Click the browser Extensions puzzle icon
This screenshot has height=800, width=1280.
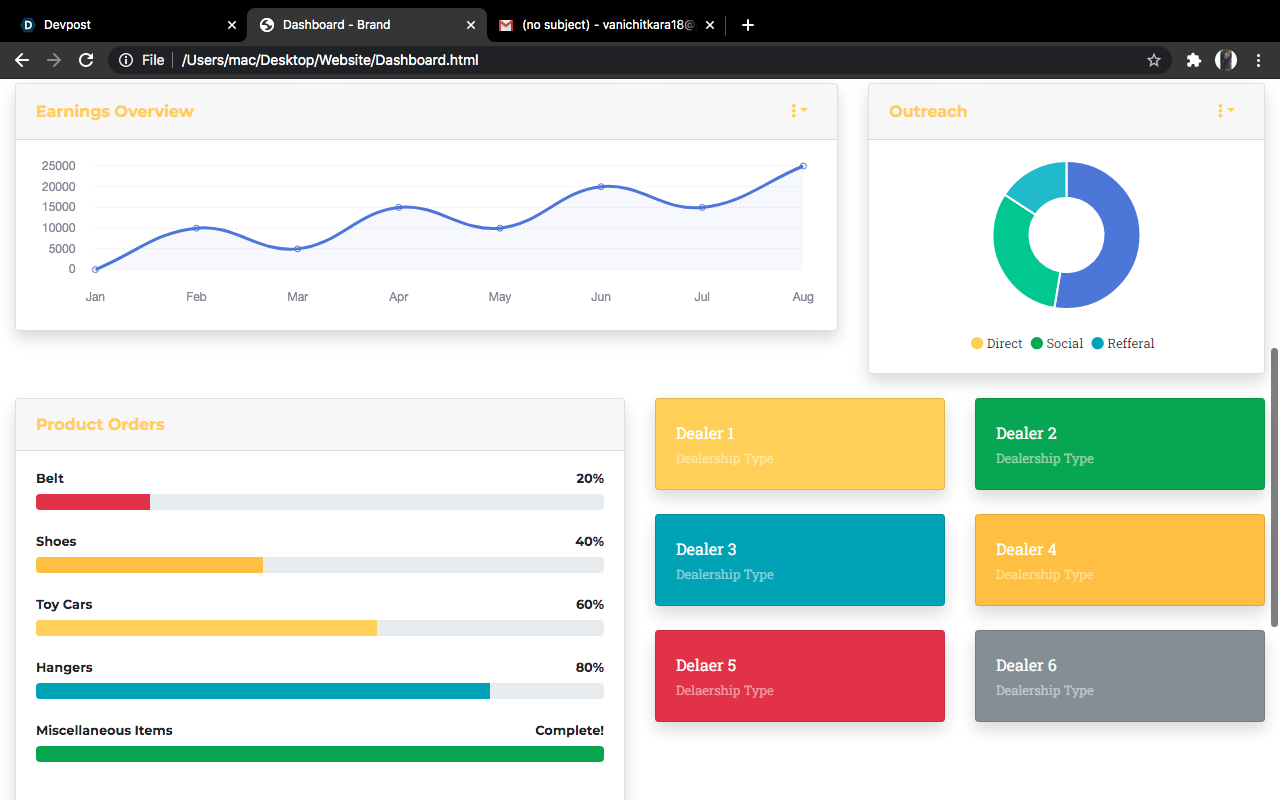1193,59
